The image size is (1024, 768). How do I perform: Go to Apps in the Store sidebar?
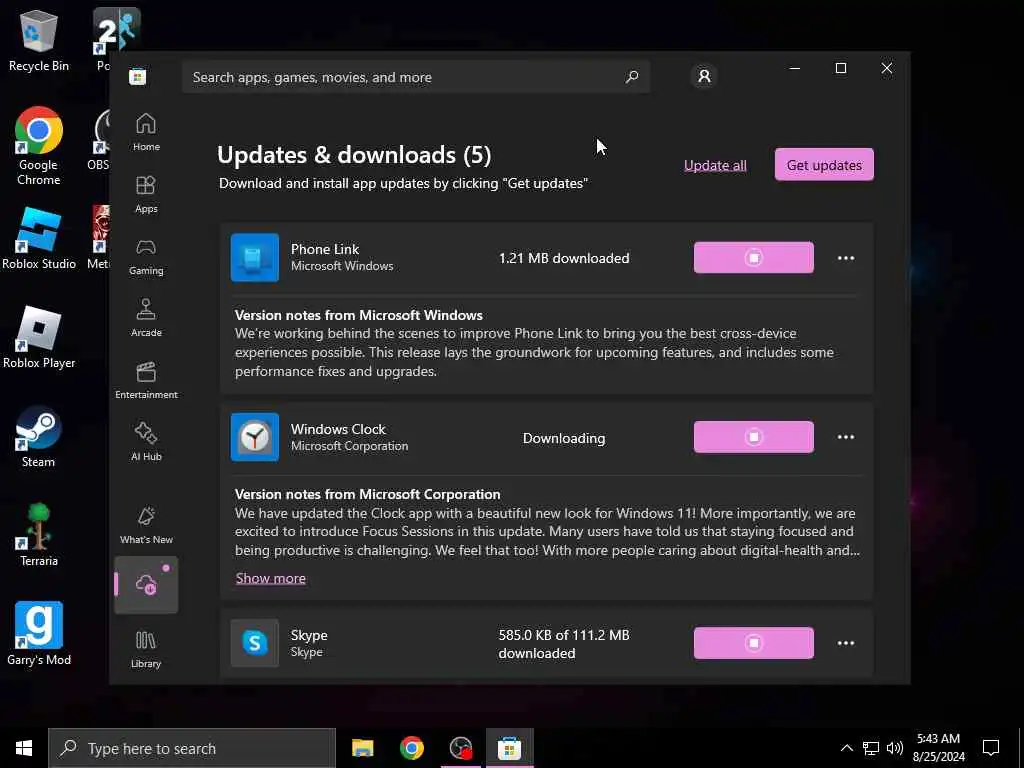click(146, 194)
